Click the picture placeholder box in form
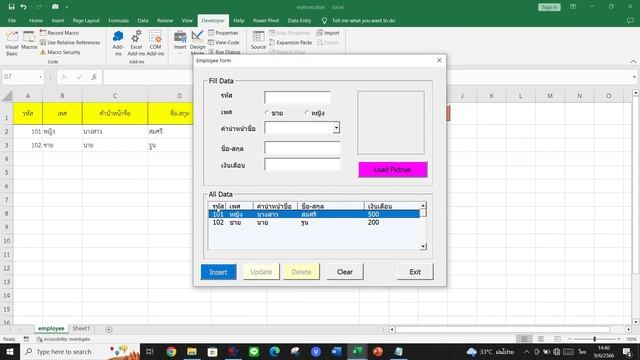Viewport: 640px width, 360px height. coord(391,122)
